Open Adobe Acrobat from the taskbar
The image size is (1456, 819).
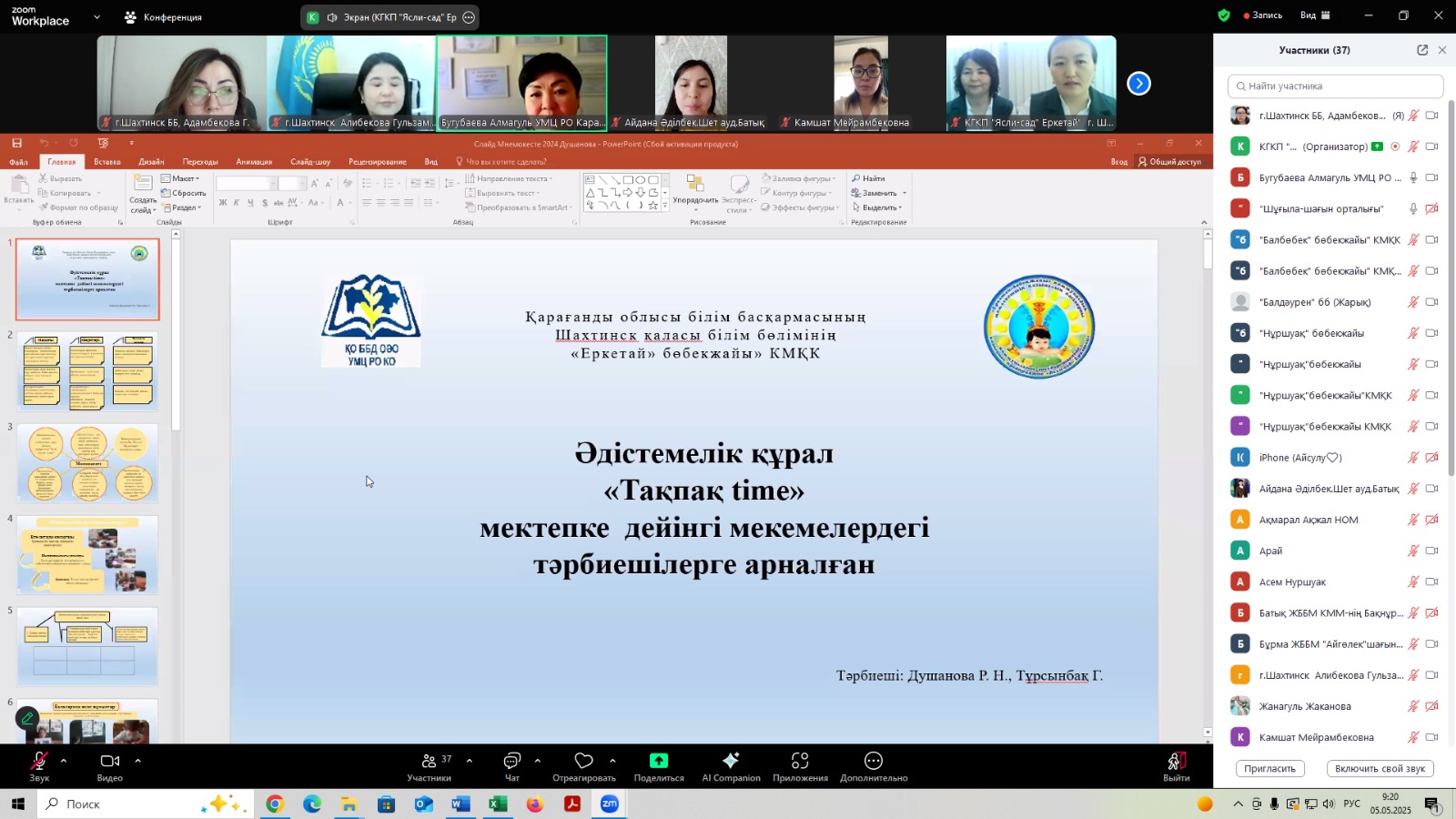tap(572, 804)
